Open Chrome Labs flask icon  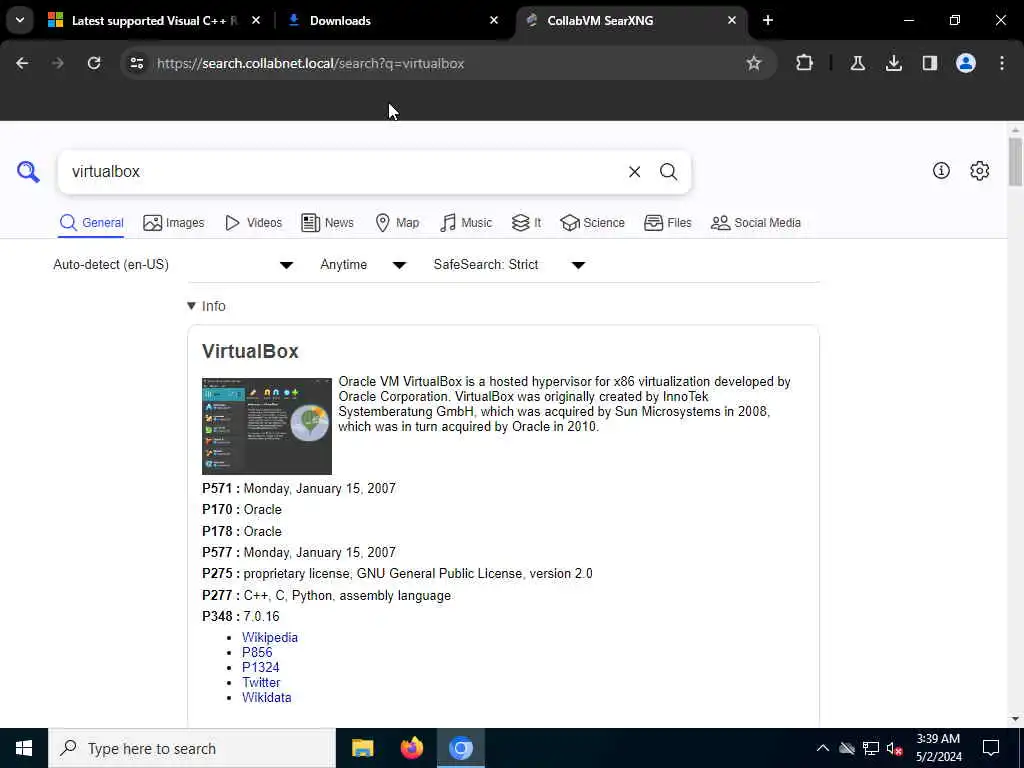pyautogui.click(x=857, y=63)
